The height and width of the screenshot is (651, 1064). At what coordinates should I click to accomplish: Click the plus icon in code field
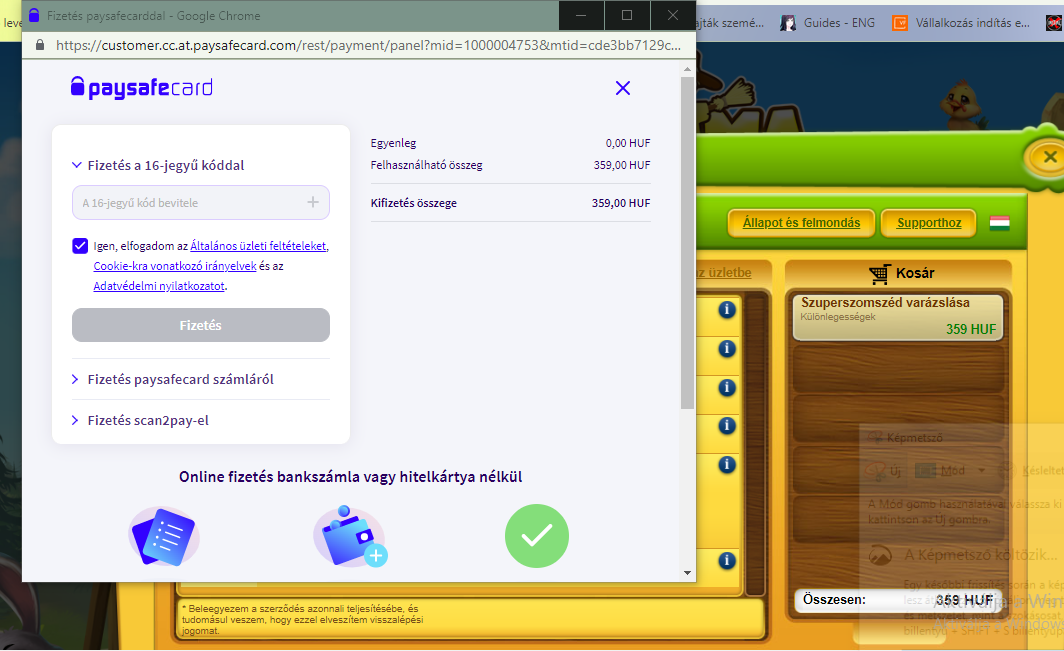click(313, 202)
